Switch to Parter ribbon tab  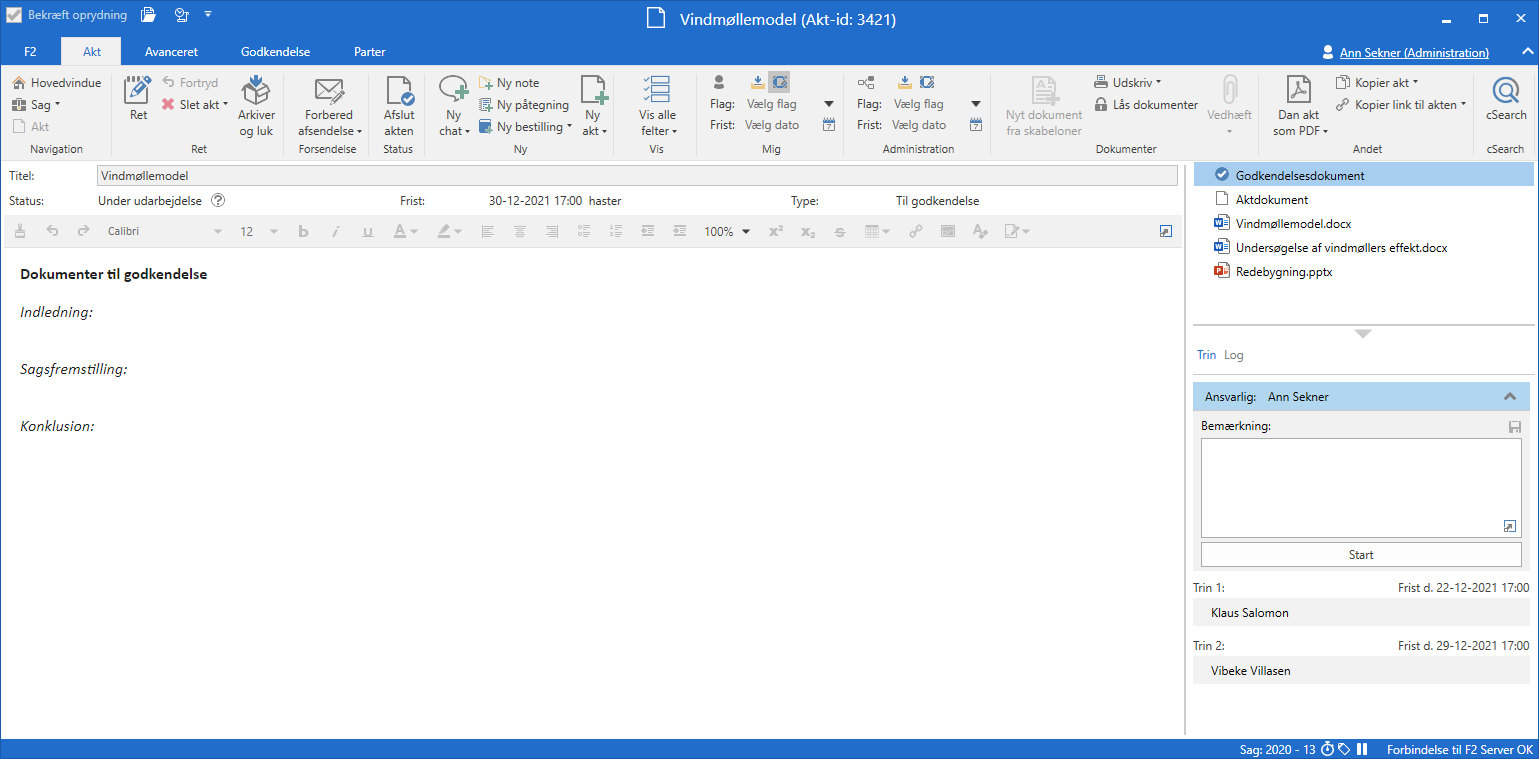tap(369, 52)
